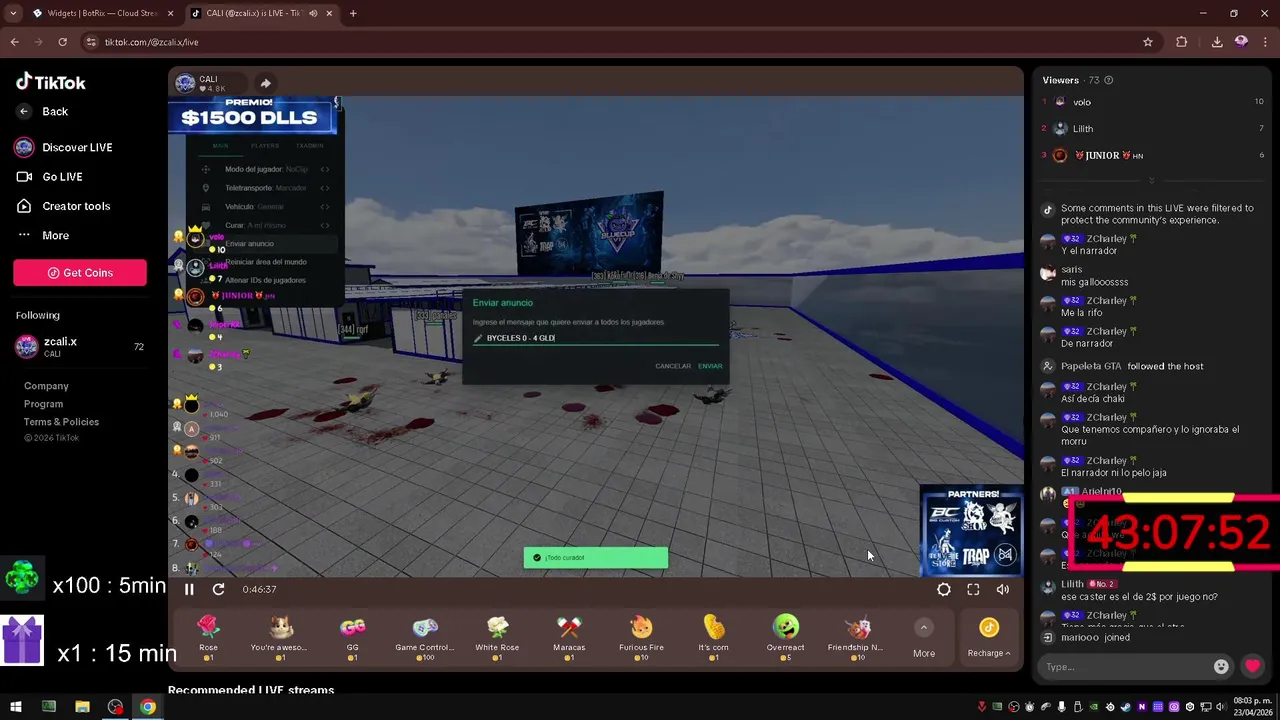Mute the CALI TikTok tab audio
The height and width of the screenshot is (720, 1280).
(x=313, y=14)
